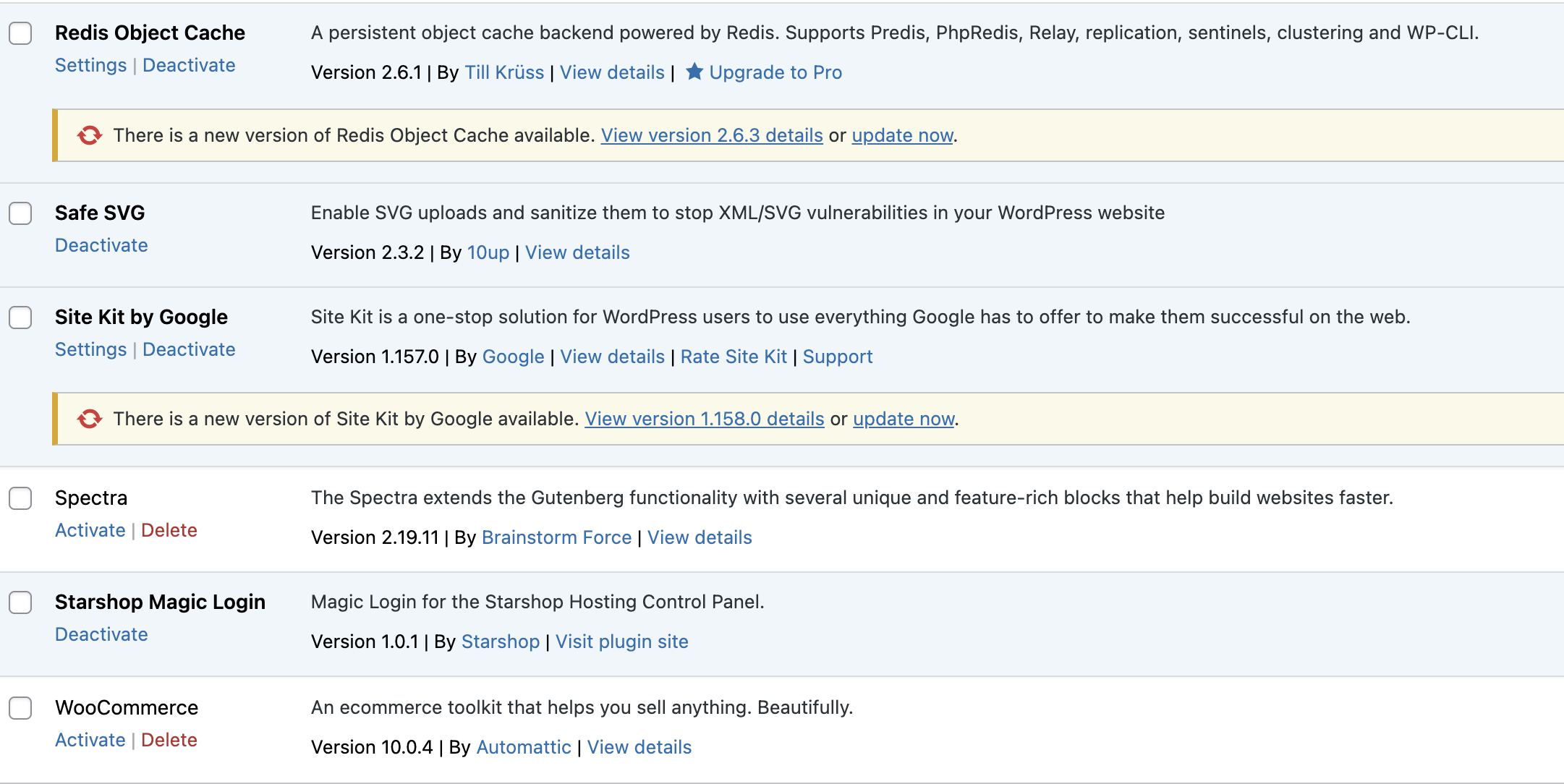
Task: Delete the WooCommerce plugin
Action: (169, 740)
